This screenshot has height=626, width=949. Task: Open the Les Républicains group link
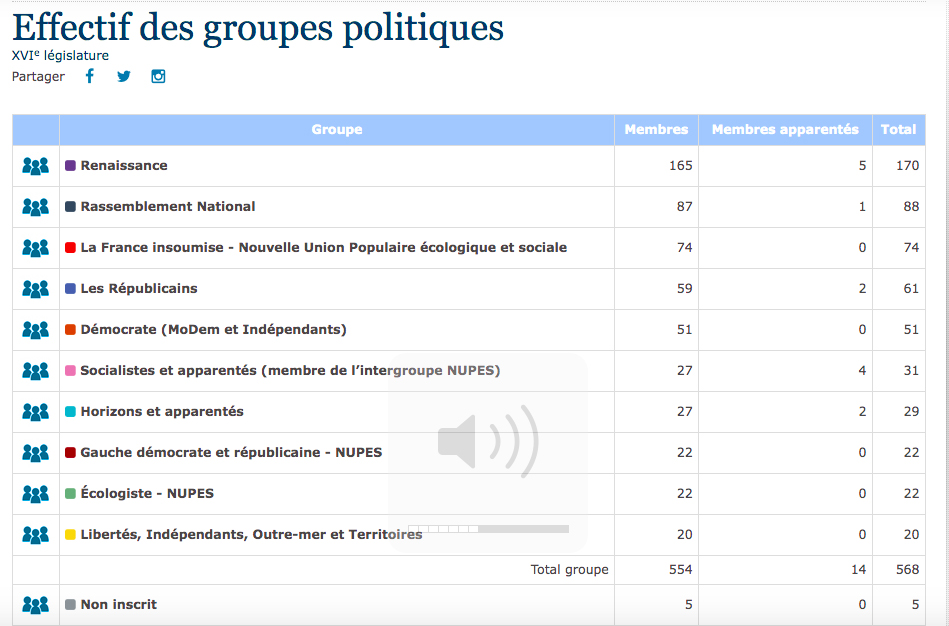(x=139, y=288)
